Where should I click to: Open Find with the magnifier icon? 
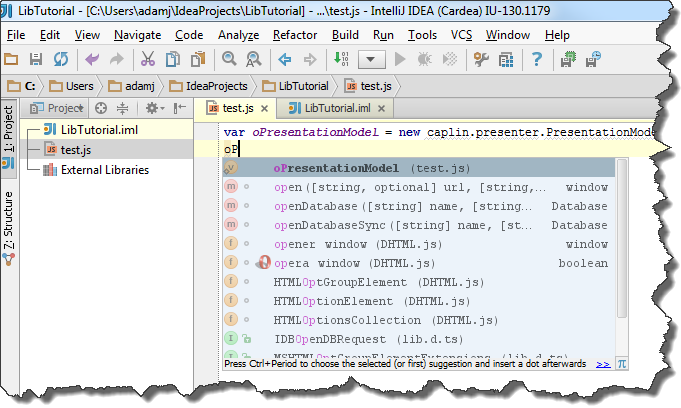229,59
